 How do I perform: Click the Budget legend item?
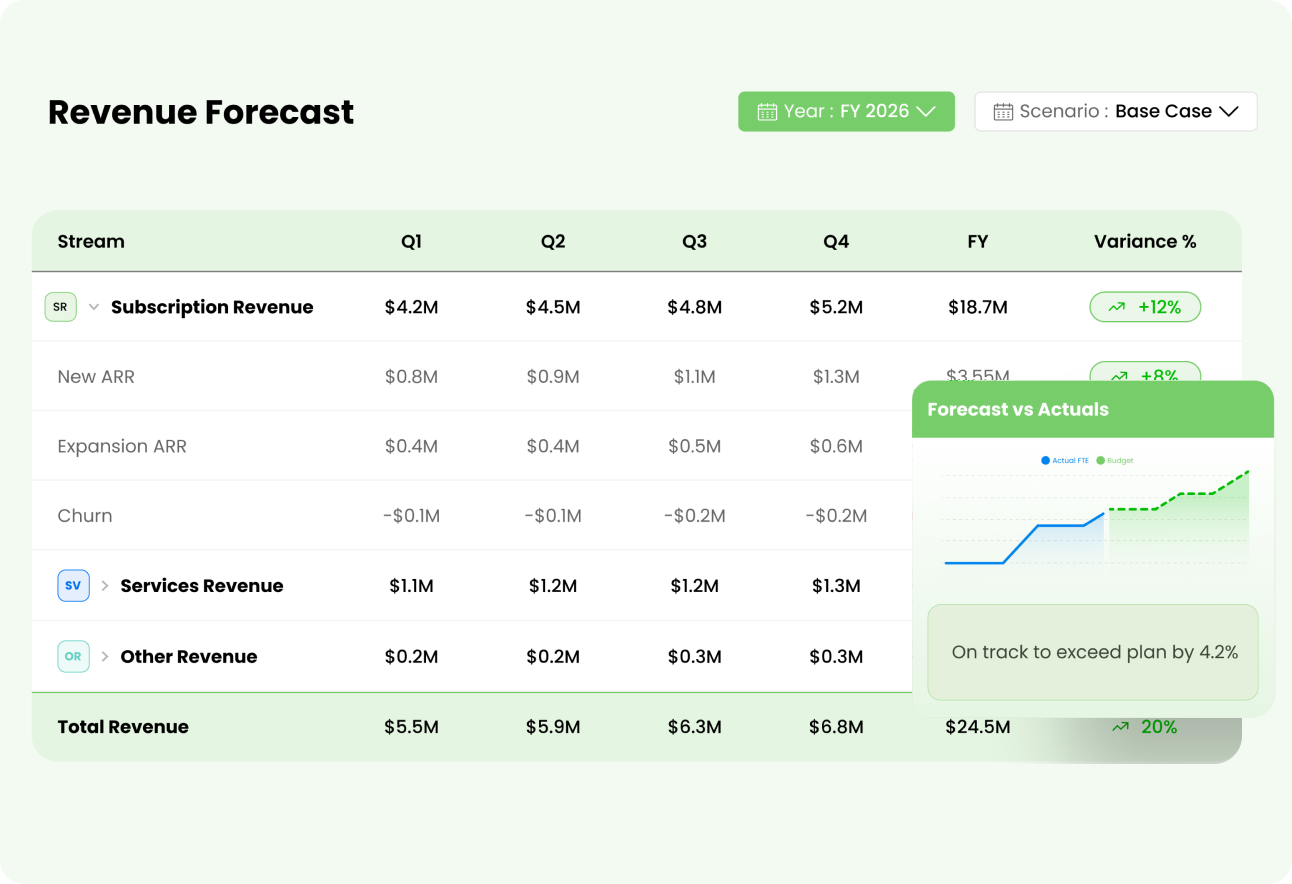[x=1115, y=461]
